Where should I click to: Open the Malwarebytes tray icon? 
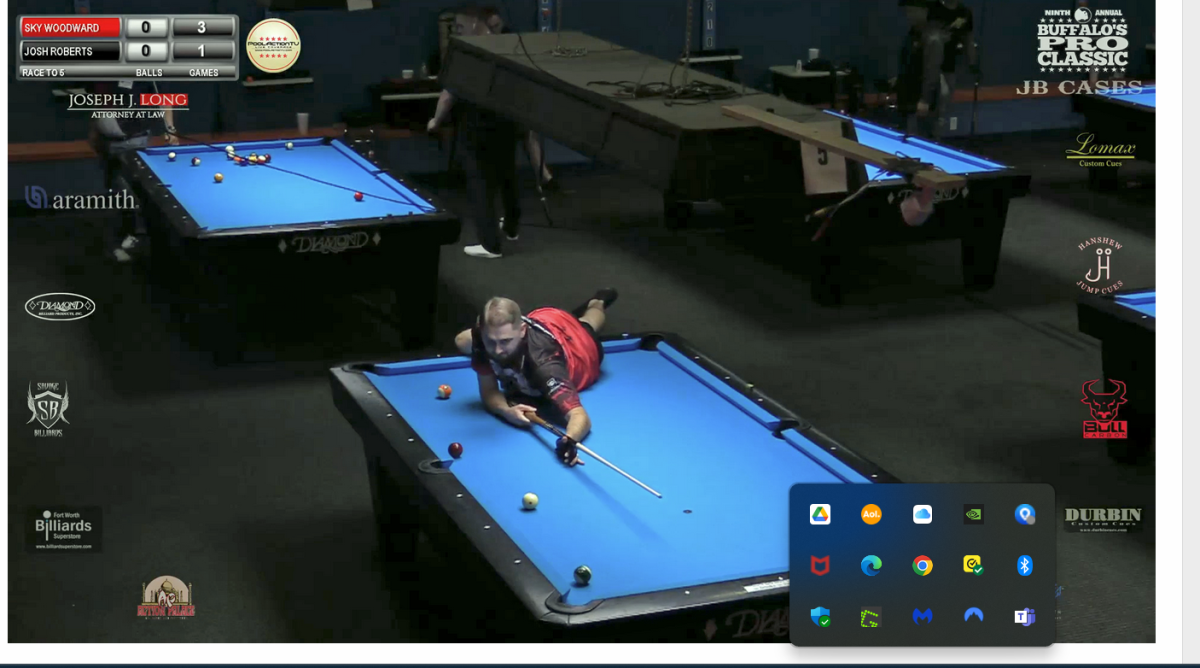(922, 617)
